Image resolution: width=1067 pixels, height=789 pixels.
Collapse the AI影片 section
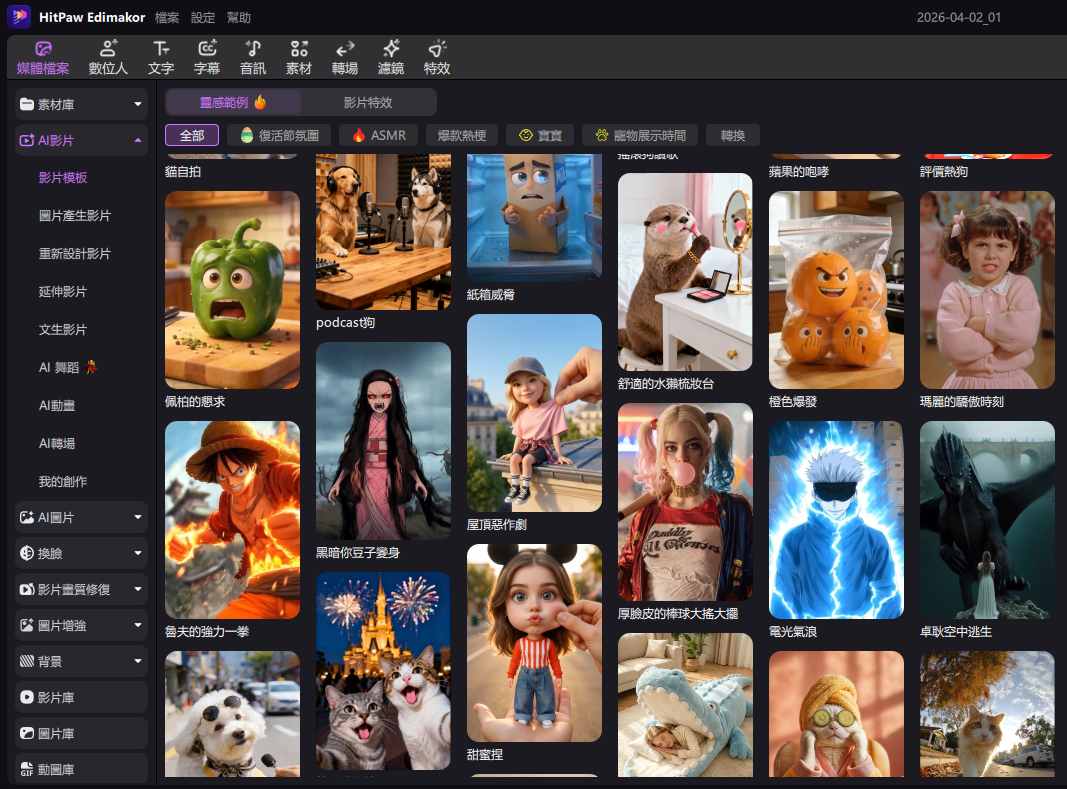pyautogui.click(x=81, y=141)
